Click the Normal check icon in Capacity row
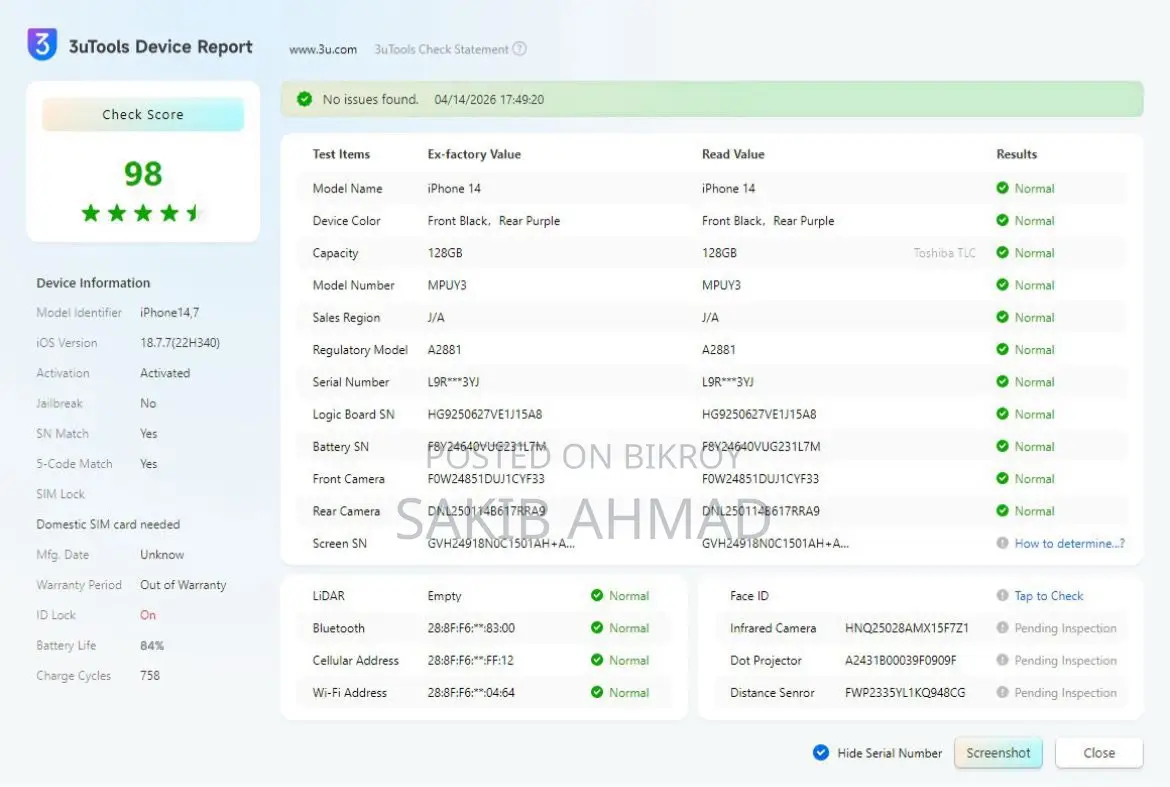1170x787 pixels. 1002,252
